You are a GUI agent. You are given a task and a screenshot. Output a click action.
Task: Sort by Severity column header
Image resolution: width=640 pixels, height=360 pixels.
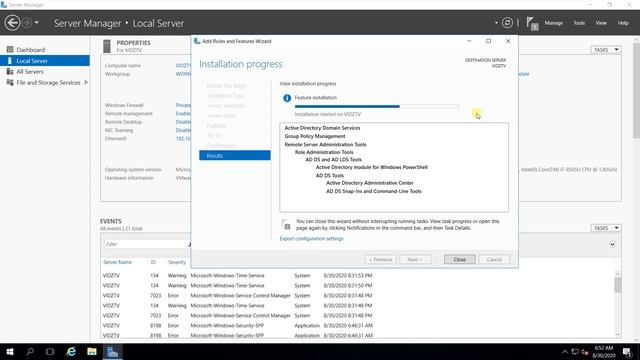coord(177,262)
